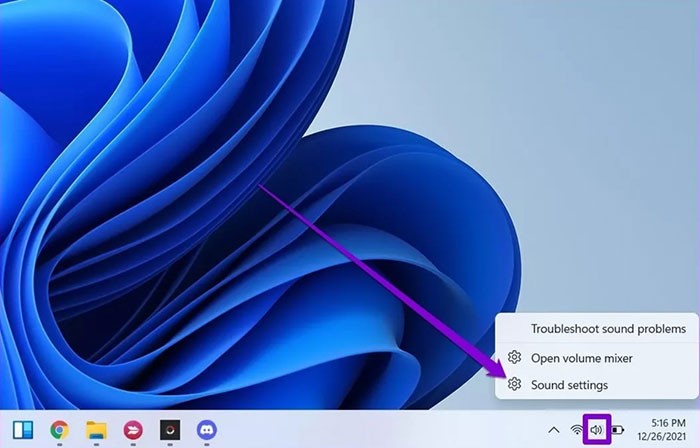Open Sound settings from the context menu
Image resolution: width=700 pixels, height=448 pixels.
pyautogui.click(x=569, y=384)
